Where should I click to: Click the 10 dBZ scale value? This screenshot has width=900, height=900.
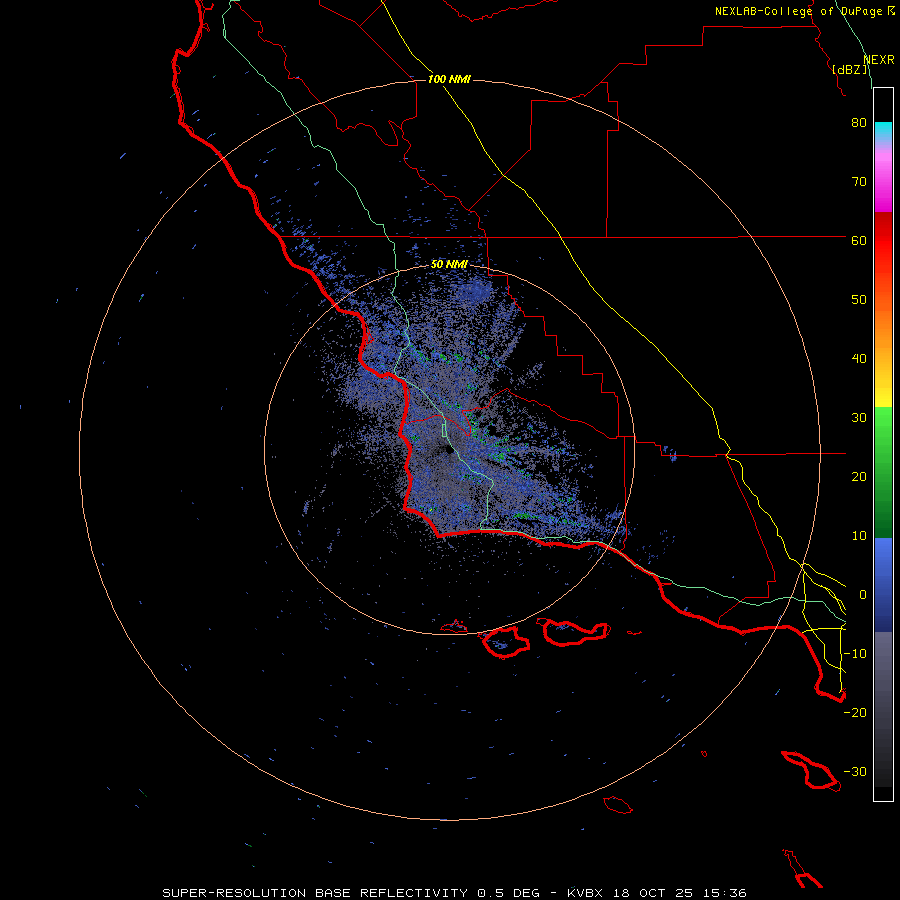pyautogui.click(x=859, y=536)
